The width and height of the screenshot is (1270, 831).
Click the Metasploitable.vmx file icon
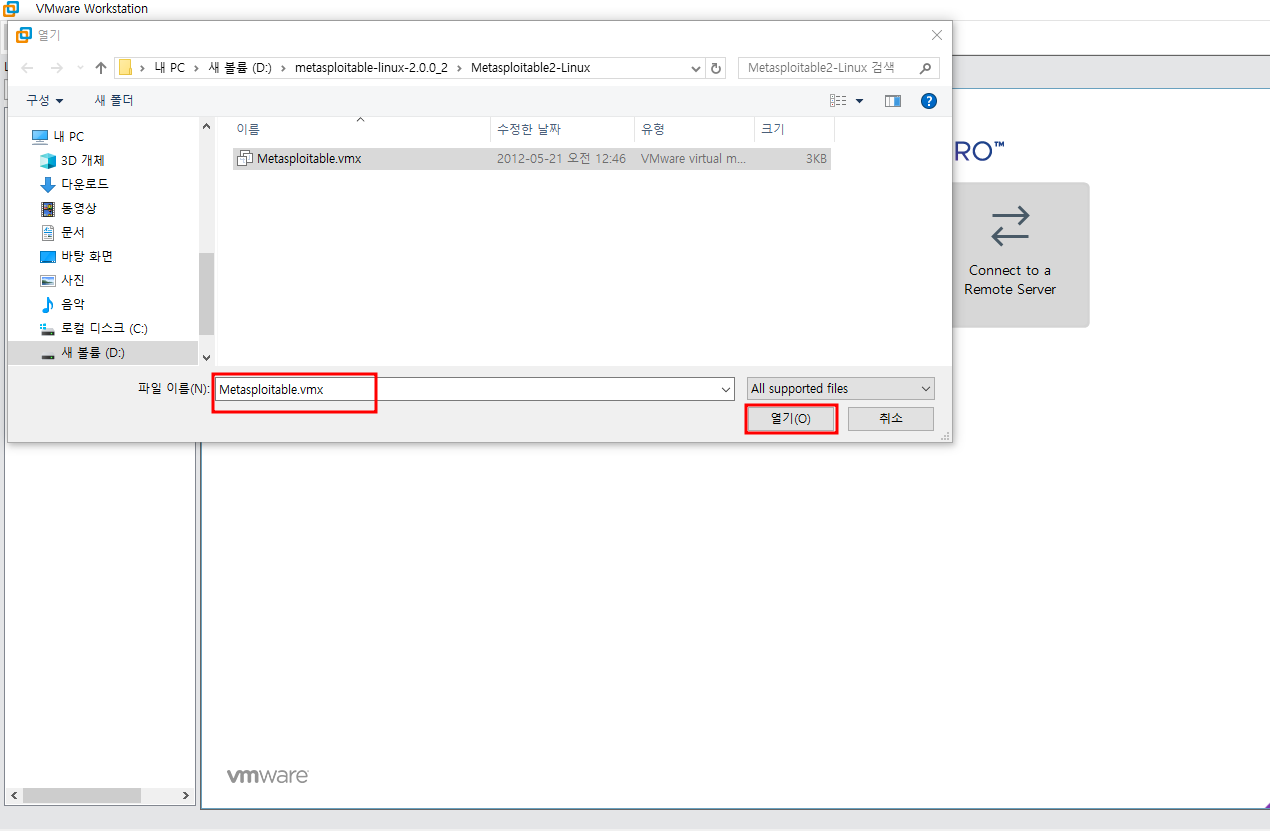(x=245, y=159)
